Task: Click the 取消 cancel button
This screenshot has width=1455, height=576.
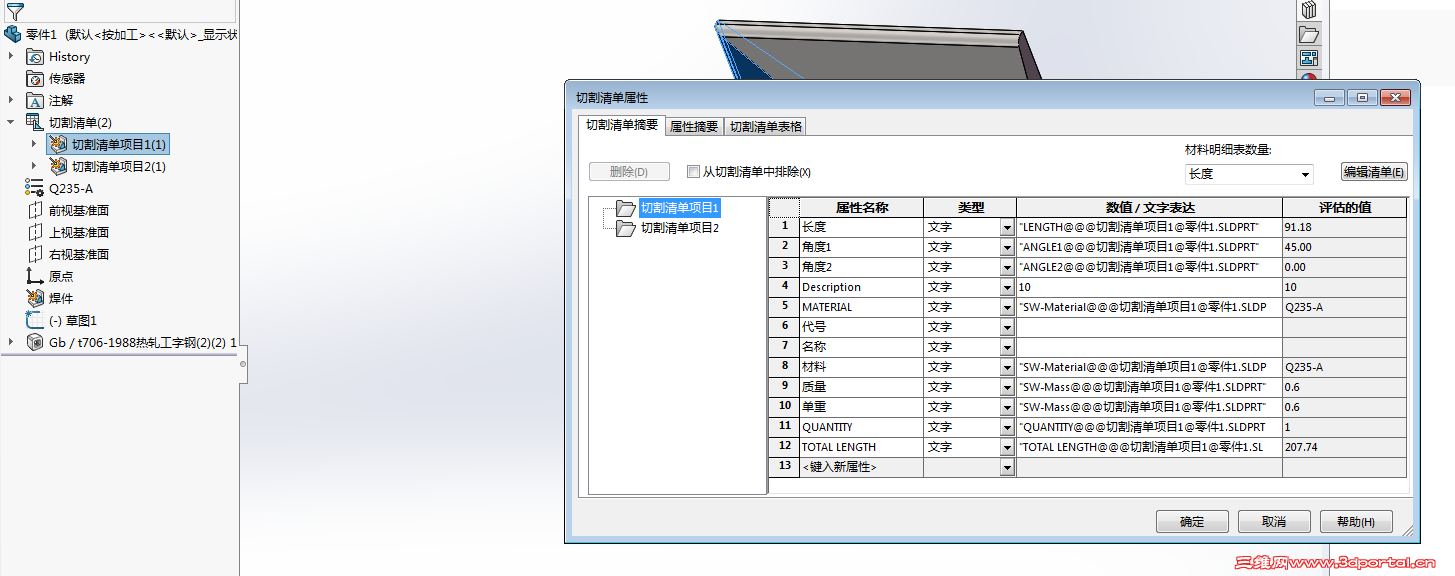Action: (x=1274, y=522)
